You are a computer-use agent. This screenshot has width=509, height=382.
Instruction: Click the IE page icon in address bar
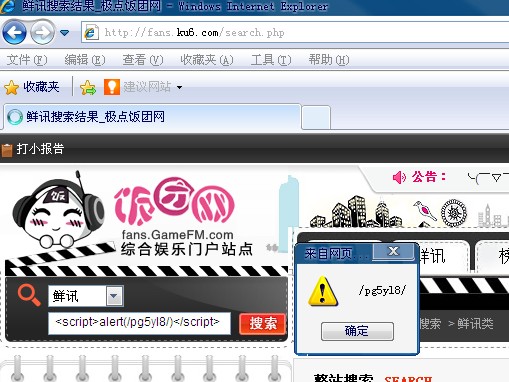91,33
